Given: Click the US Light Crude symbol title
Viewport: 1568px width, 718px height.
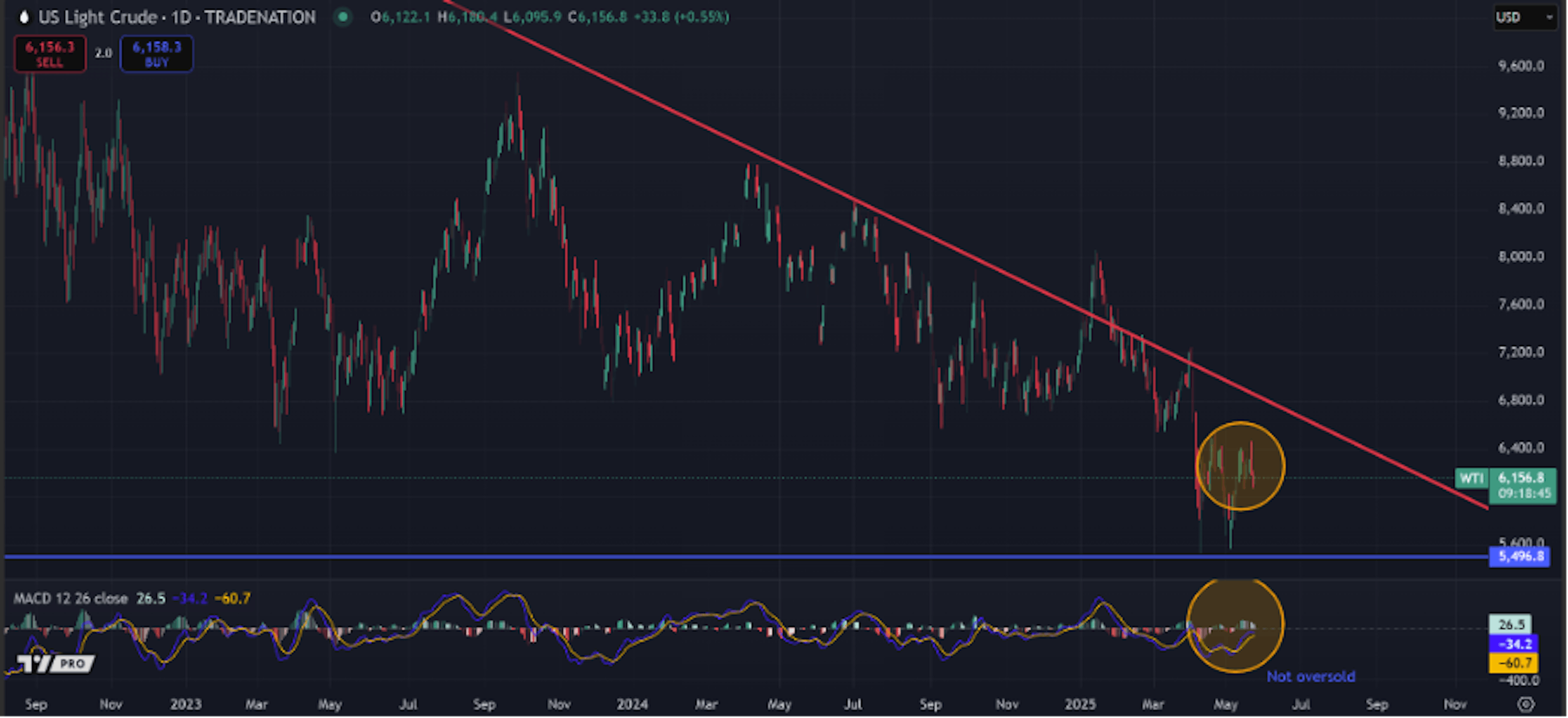Looking at the screenshot, I should (98, 17).
